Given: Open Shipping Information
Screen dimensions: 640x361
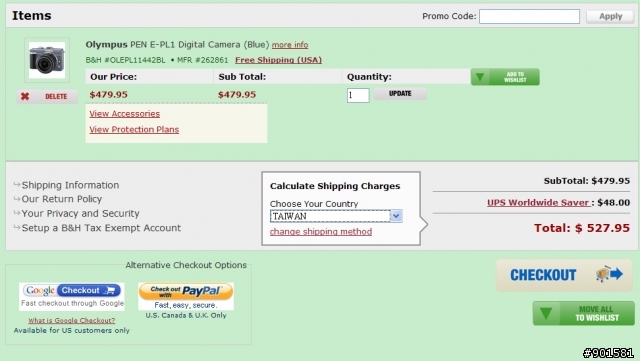Looking at the screenshot, I should tap(70, 185).
